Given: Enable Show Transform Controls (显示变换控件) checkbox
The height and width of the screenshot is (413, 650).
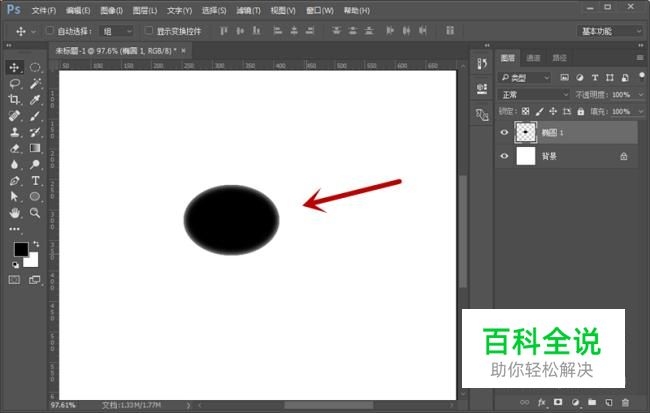Looking at the screenshot, I should (x=148, y=31).
